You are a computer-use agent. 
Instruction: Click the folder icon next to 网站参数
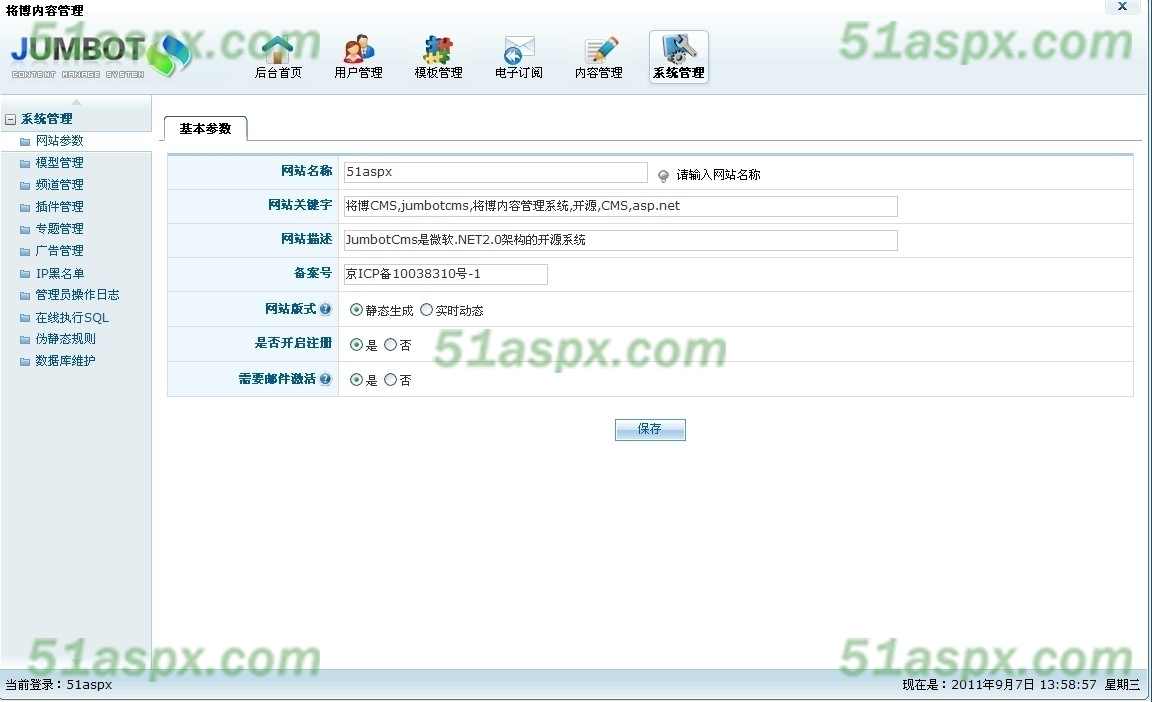[25, 141]
